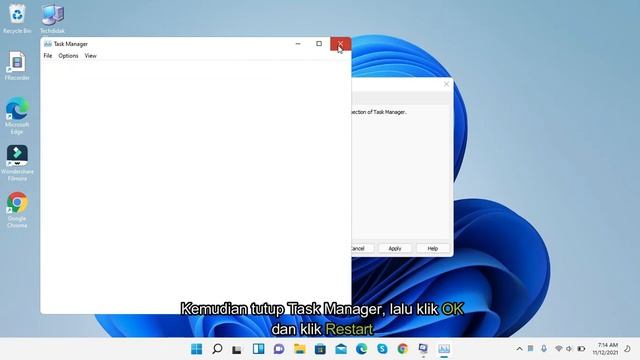Minimize the Task Manager window
Image resolution: width=640 pixels, height=360 pixels.
point(298,44)
